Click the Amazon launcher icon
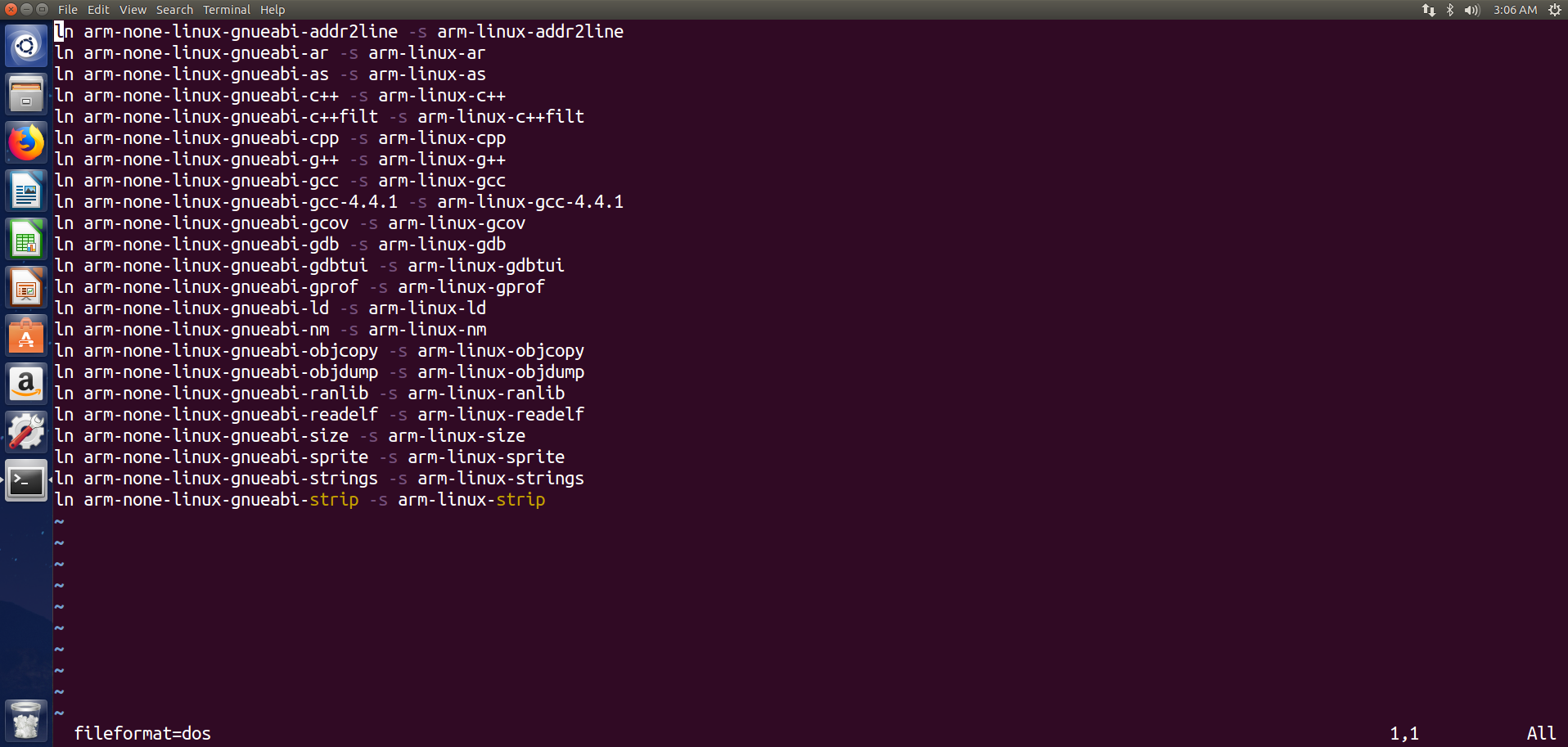The width and height of the screenshot is (1568, 747). coord(26,385)
